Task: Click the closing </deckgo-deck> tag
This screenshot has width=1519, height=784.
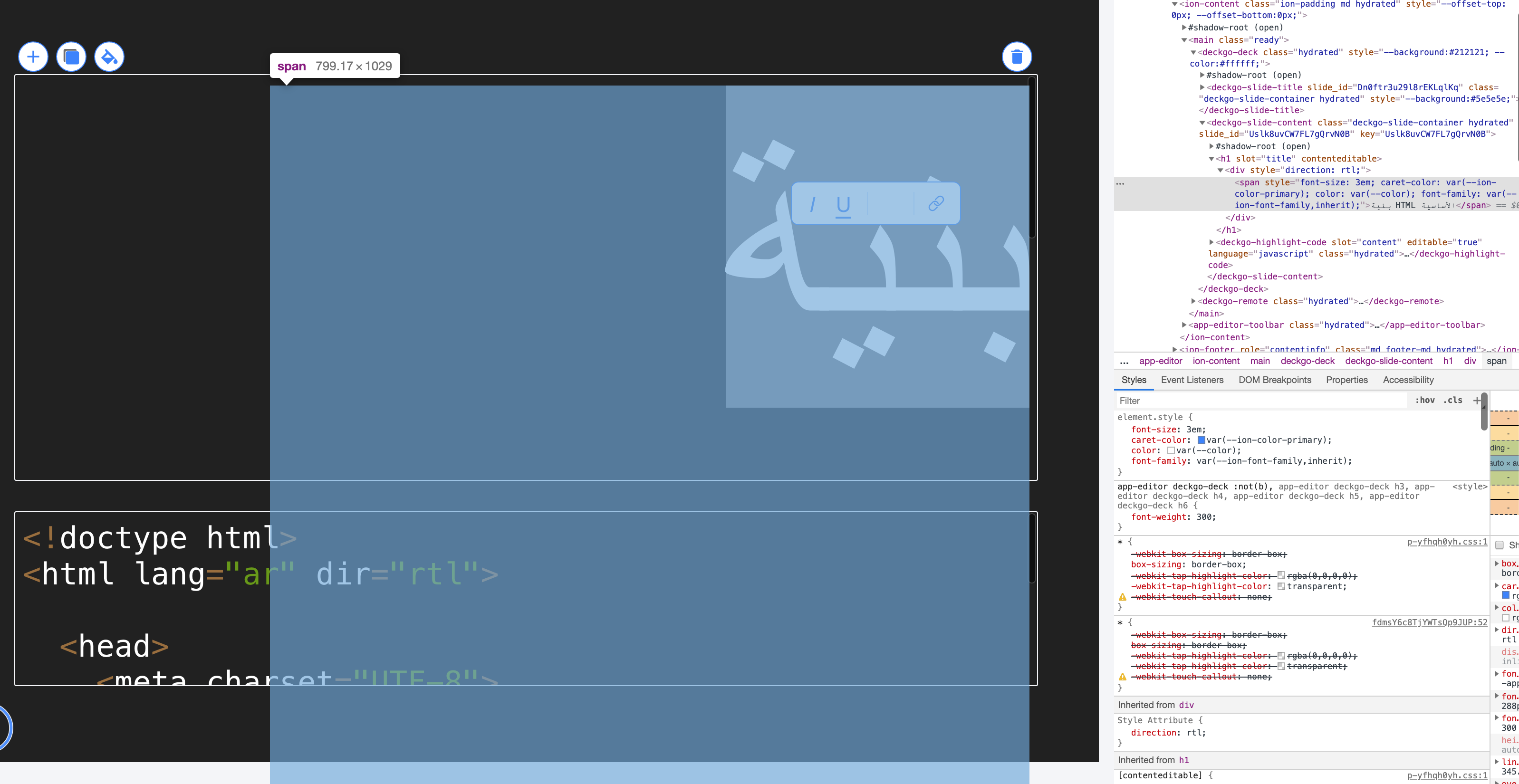Action: (x=1233, y=289)
